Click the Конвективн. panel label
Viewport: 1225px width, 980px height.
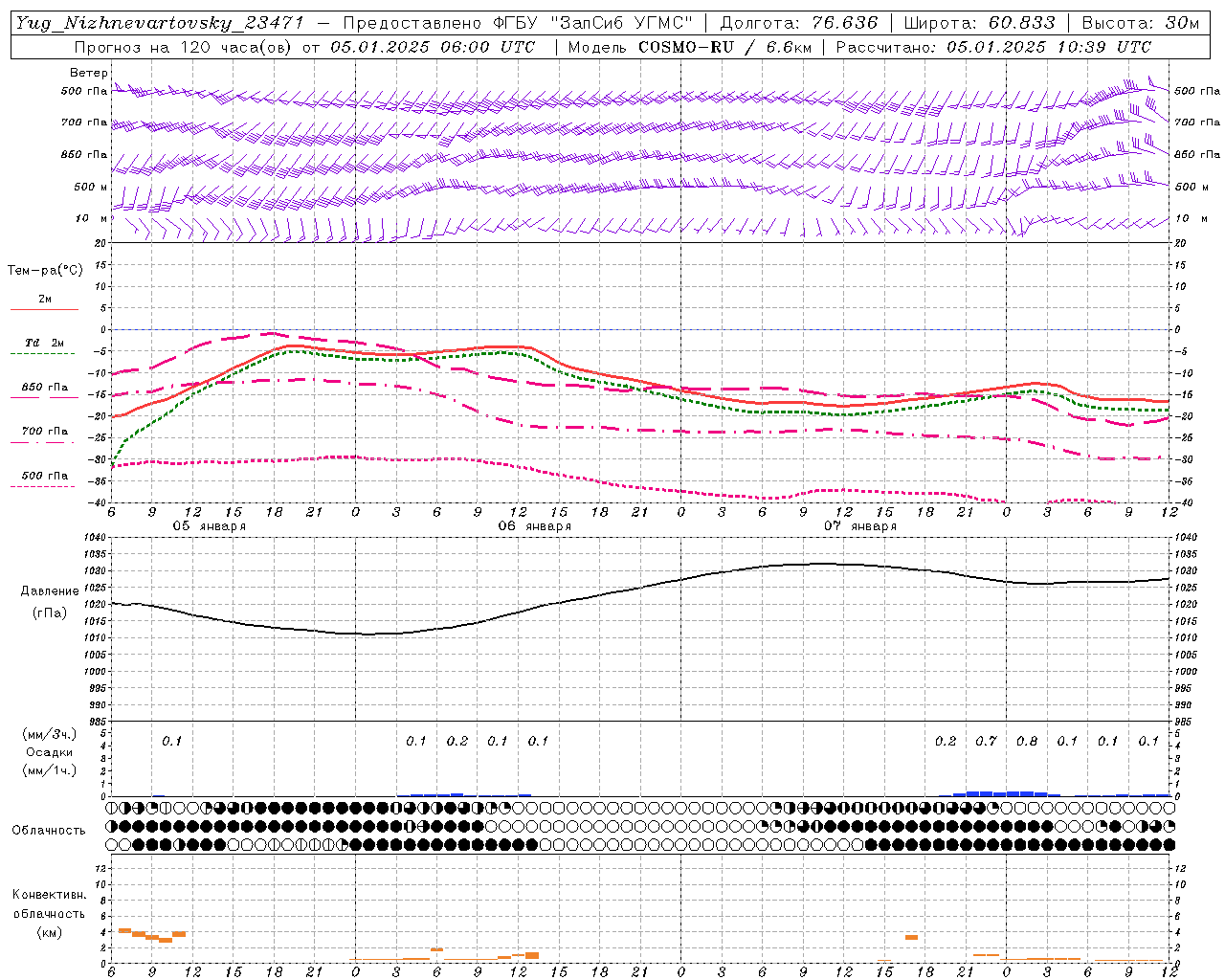click(49, 895)
